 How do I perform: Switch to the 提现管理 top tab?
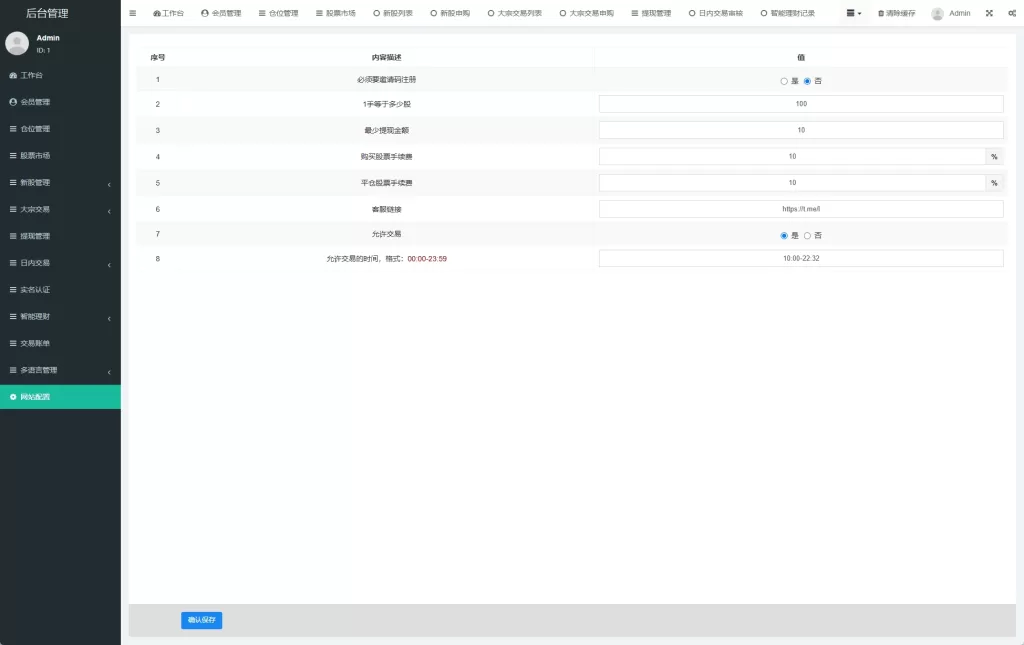click(x=651, y=13)
